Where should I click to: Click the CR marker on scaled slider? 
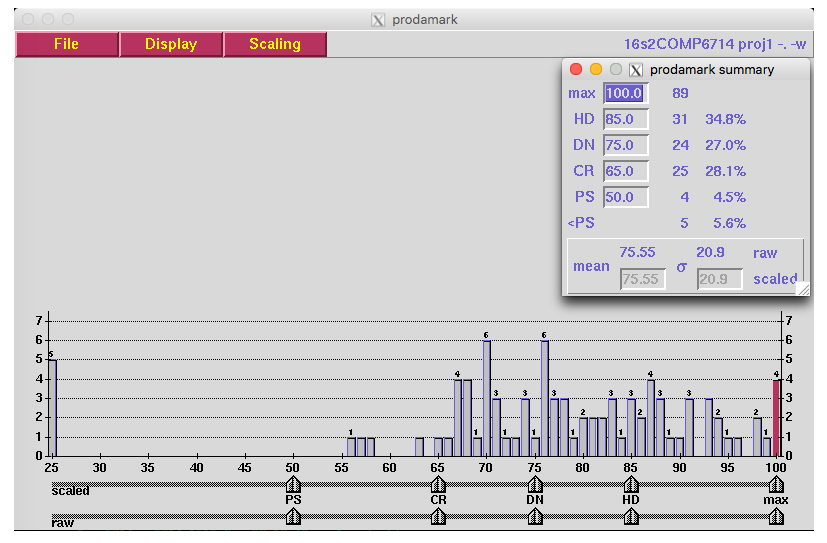point(438,485)
